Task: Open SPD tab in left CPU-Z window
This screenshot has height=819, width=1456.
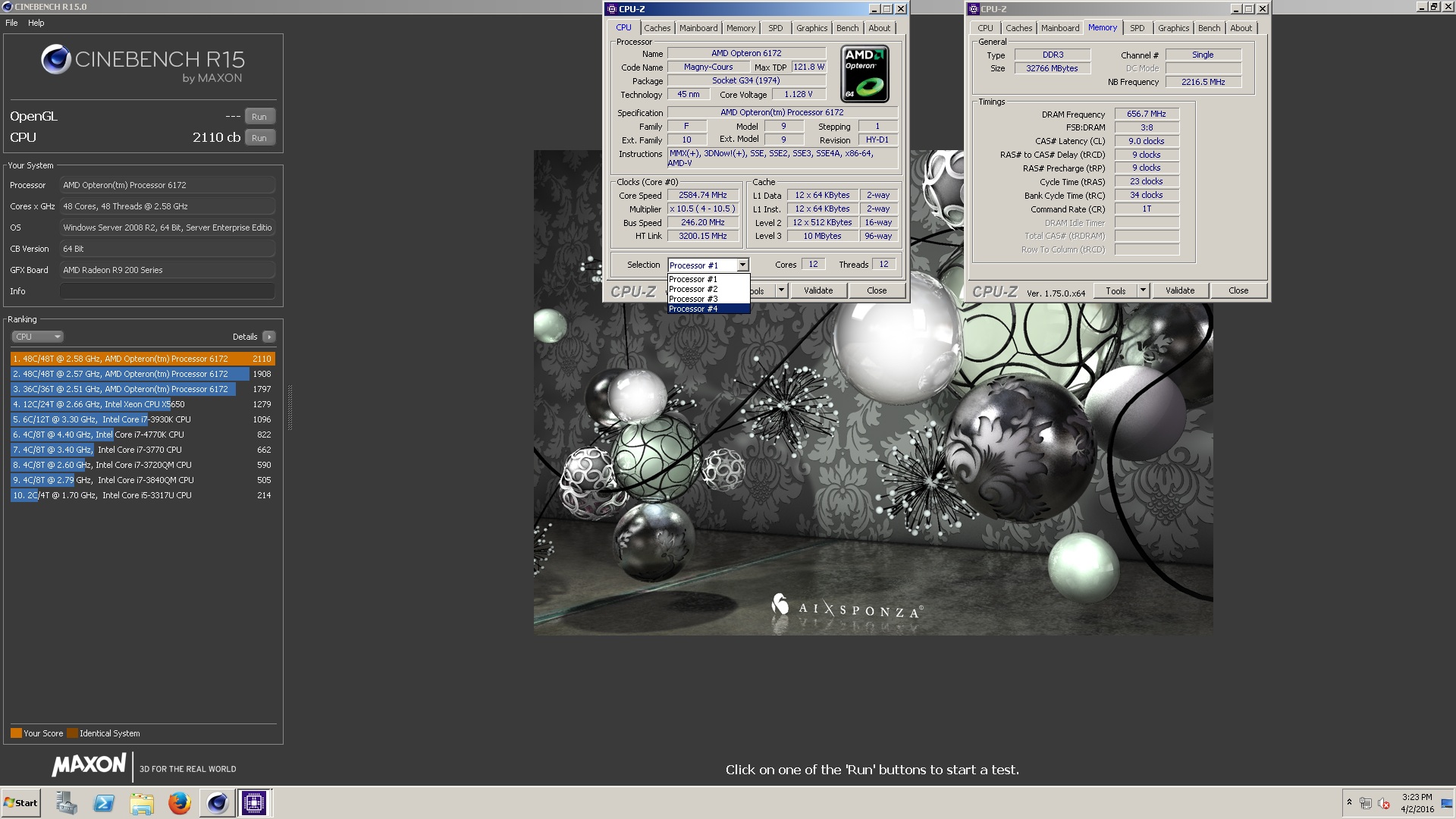Action: 775,28
